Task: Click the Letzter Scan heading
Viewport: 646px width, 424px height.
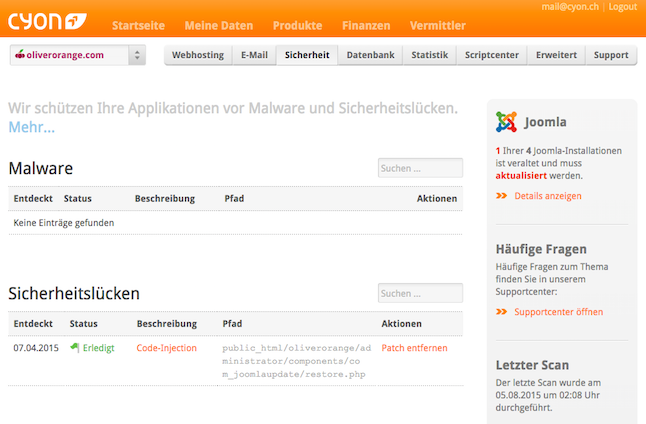Action: (x=532, y=365)
